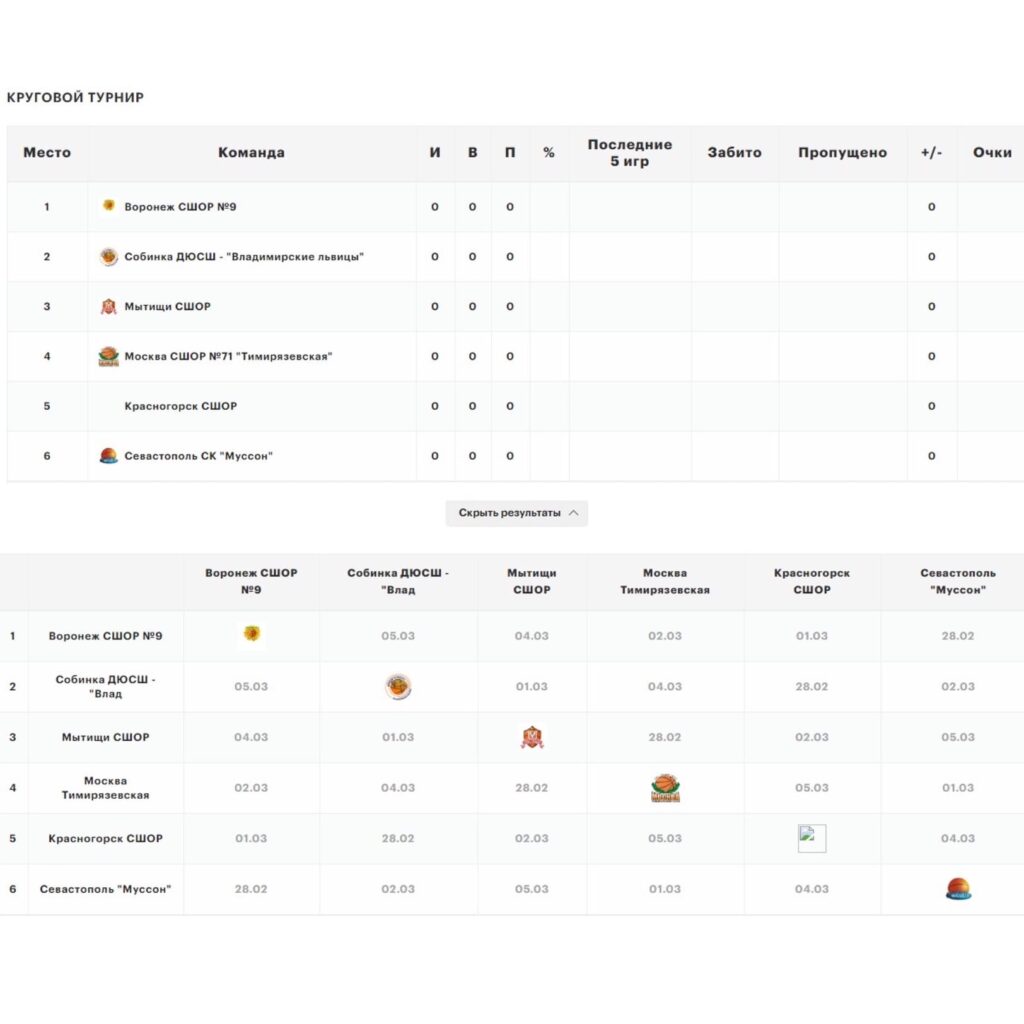Image resolution: width=1024 pixels, height=1024 pixels.
Task: Click the Команда column header
Action: pyautogui.click(x=251, y=153)
